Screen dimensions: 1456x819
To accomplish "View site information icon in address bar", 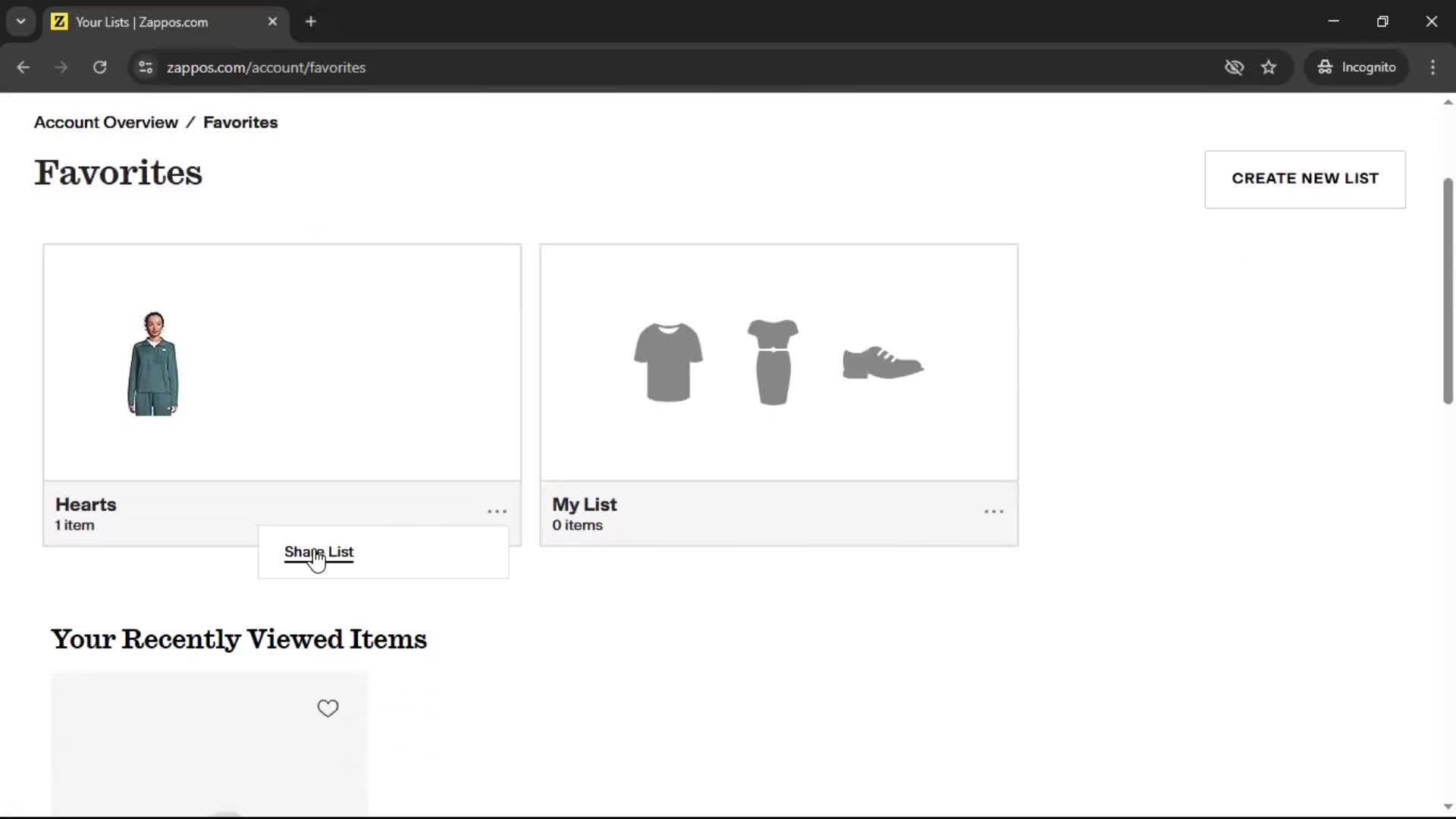I will click(x=146, y=67).
